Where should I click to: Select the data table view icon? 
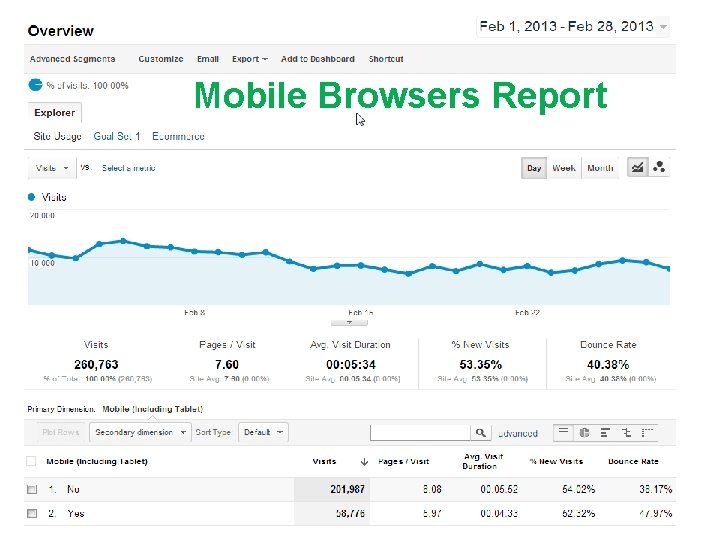pos(563,432)
